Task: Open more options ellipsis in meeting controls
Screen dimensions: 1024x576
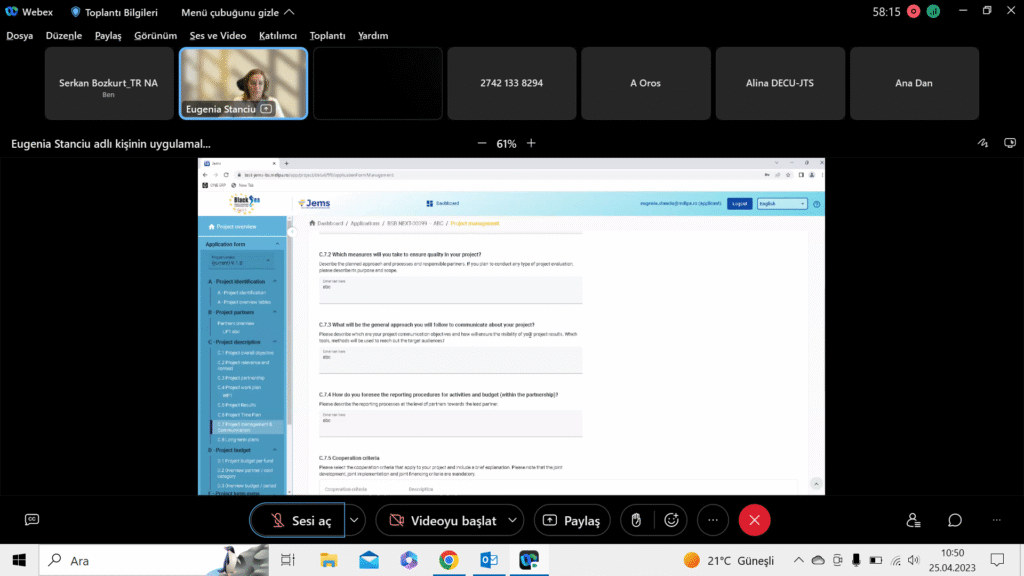Action: pyautogui.click(x=712, y=520)
